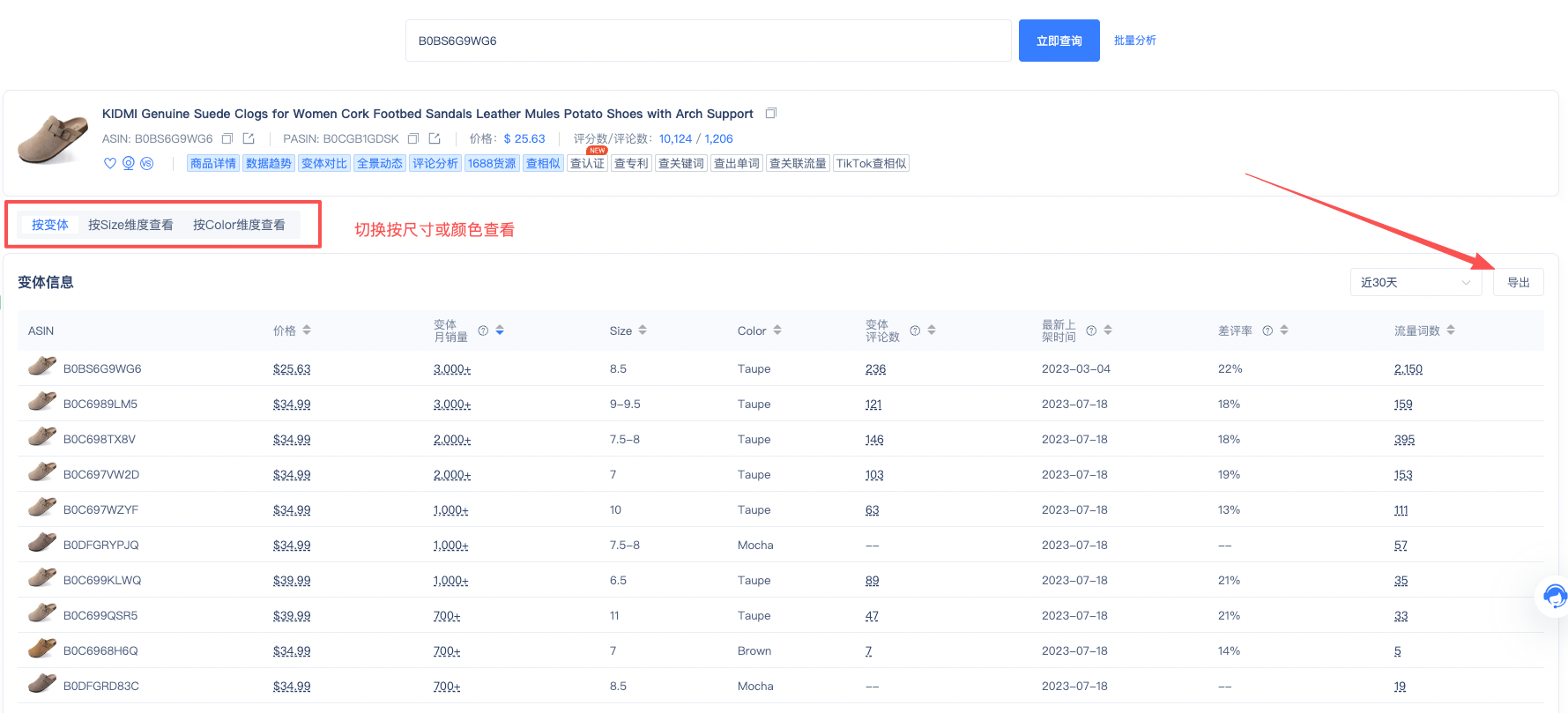Click ASIN B0C697VW2D in the table

101,474
